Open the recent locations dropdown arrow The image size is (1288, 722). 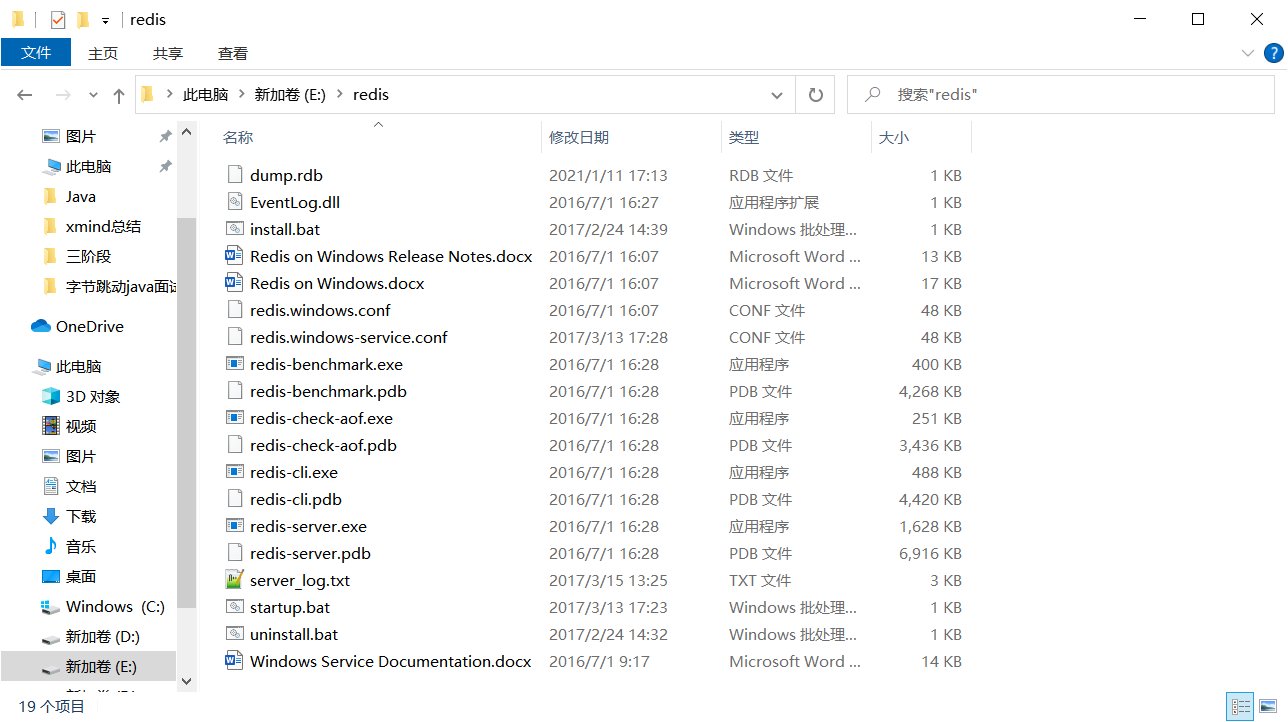point(93,95)
